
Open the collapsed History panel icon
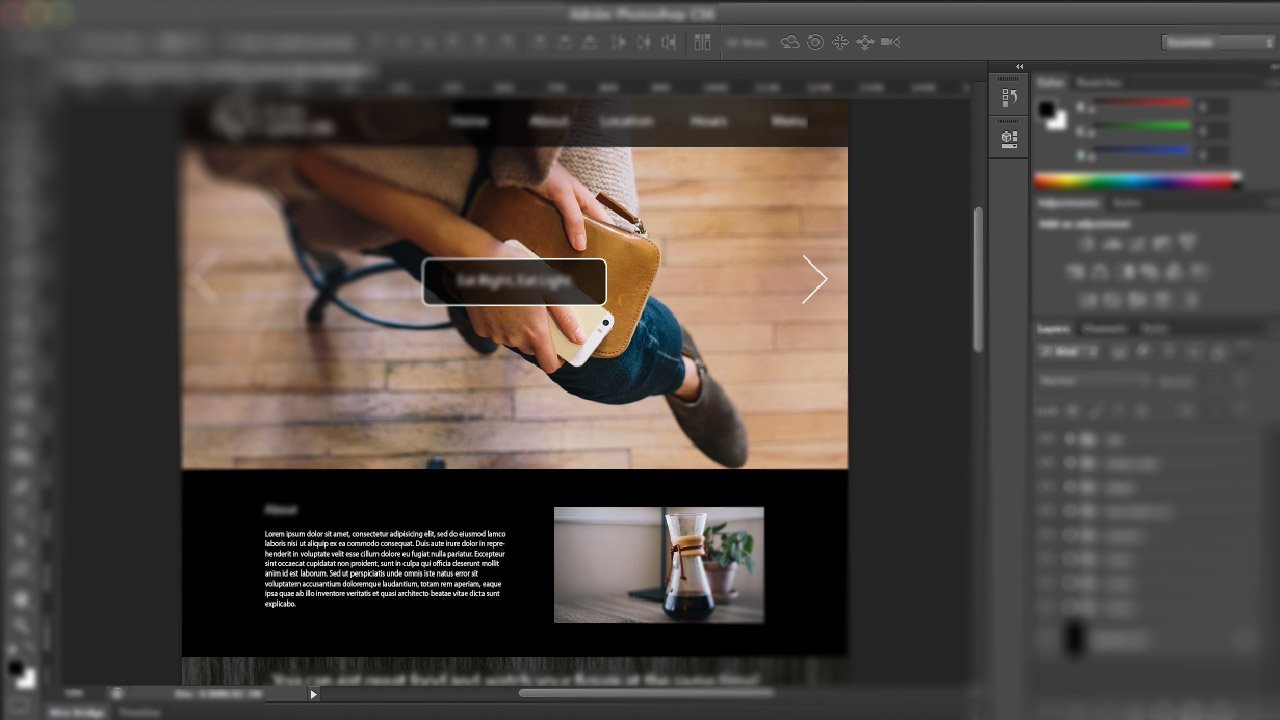1008,96
